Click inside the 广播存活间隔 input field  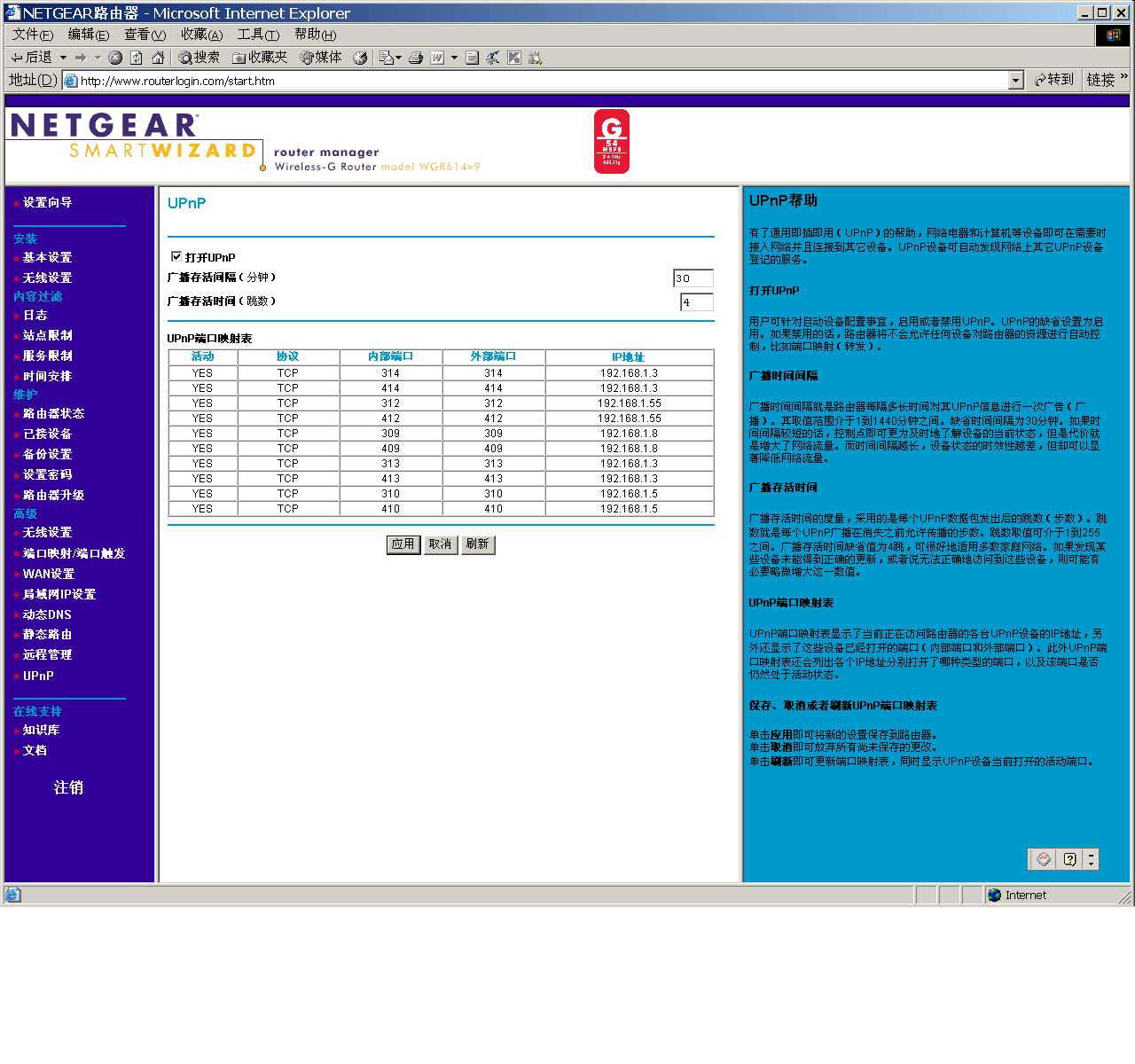693,278
